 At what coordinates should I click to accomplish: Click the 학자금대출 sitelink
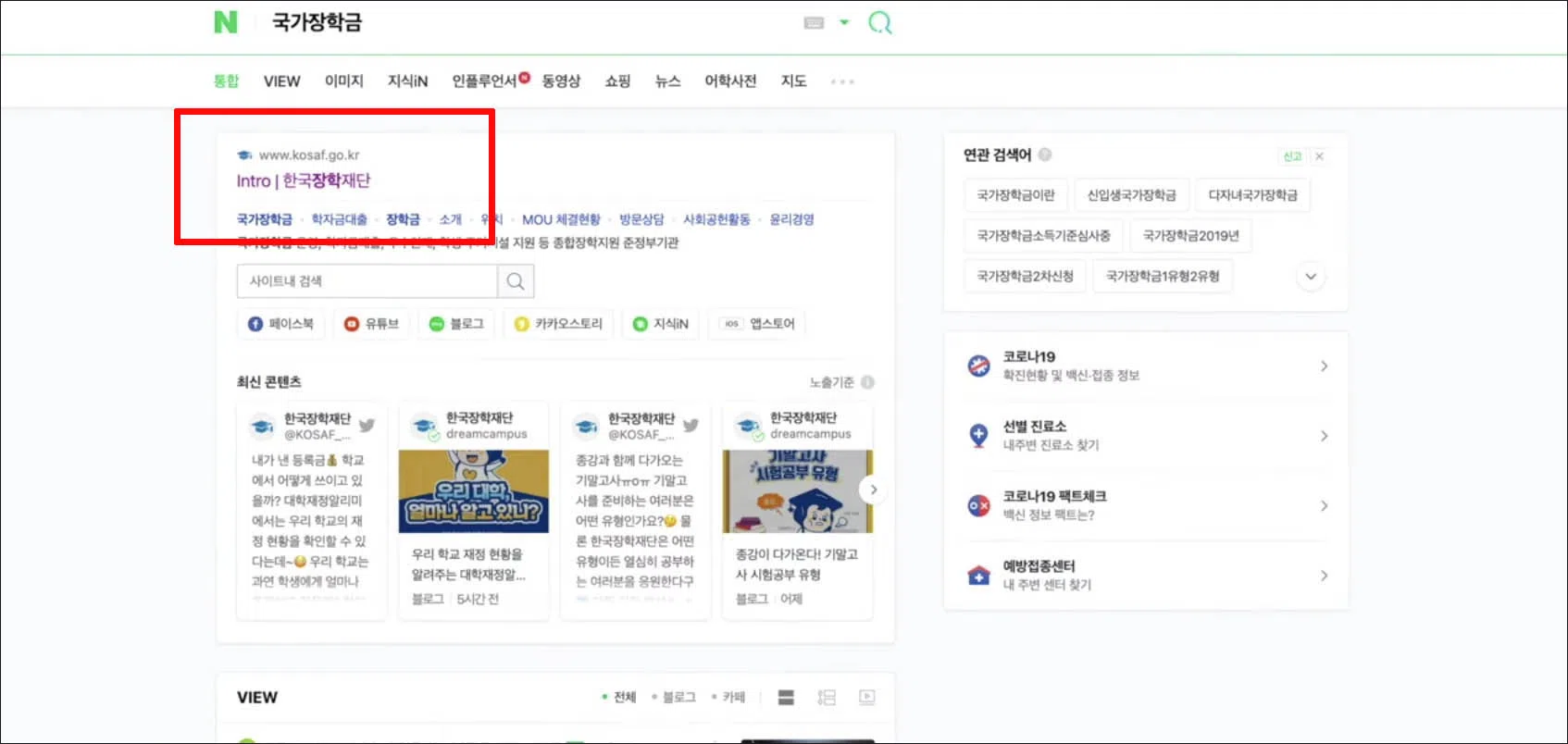pyautogui.click(x=339, y=219)
